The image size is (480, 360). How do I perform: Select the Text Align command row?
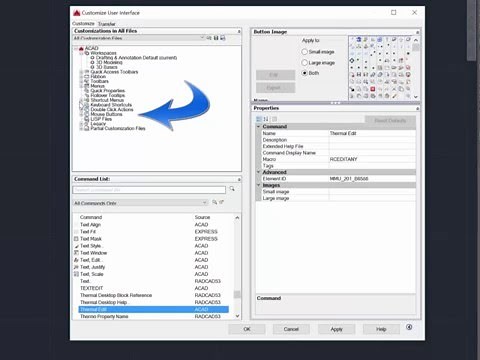click(154, 225)
